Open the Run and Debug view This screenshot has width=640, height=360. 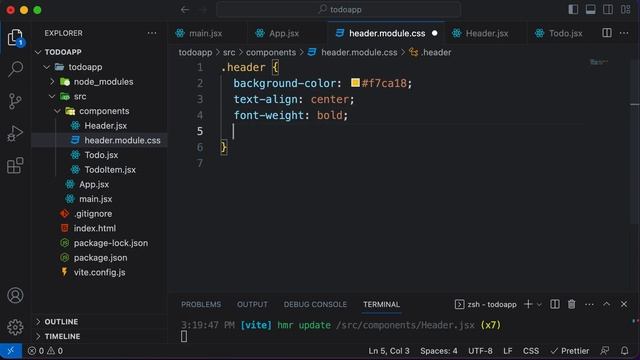tap(15, 133)
